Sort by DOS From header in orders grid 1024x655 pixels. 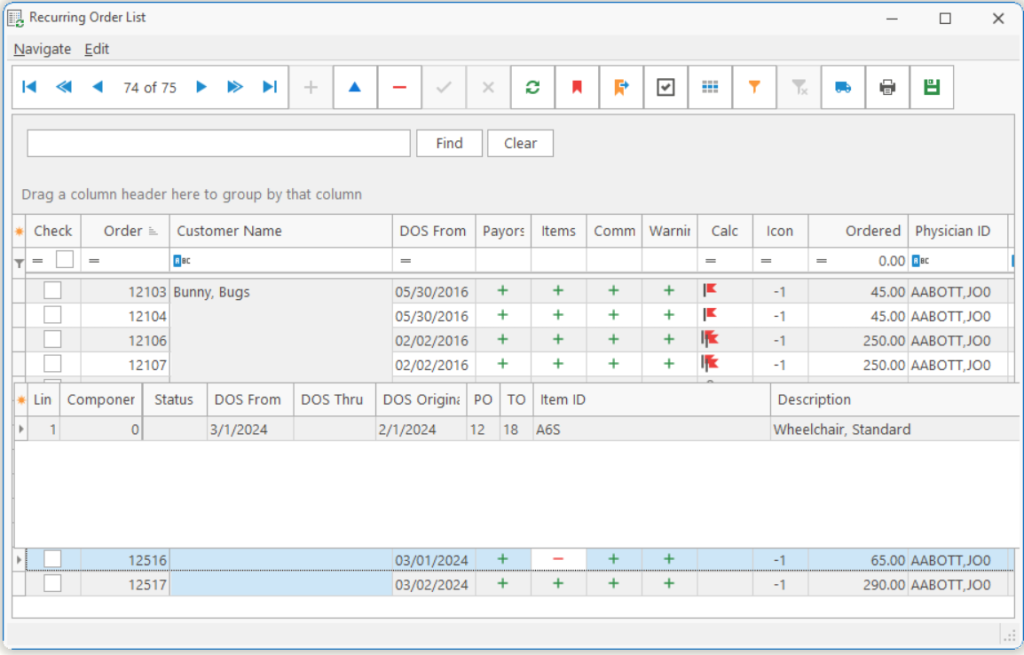434,231
